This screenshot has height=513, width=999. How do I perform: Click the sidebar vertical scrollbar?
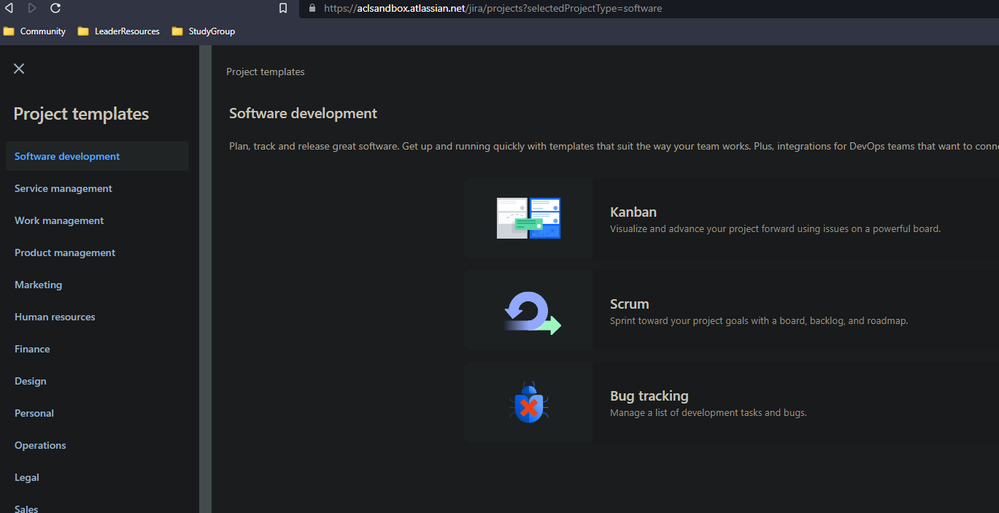205,279
